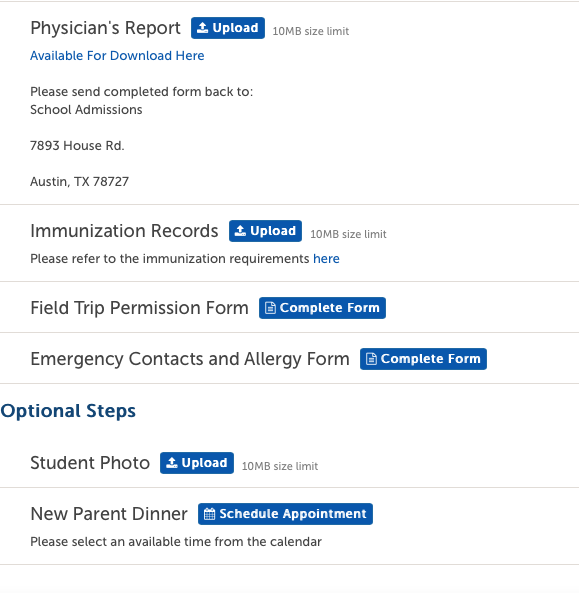The width and height of the screenshot is (579, 594).
Task: Click the document icon for Emergency Contacts form
Action: pyautogui.click(x=371, y=359)
